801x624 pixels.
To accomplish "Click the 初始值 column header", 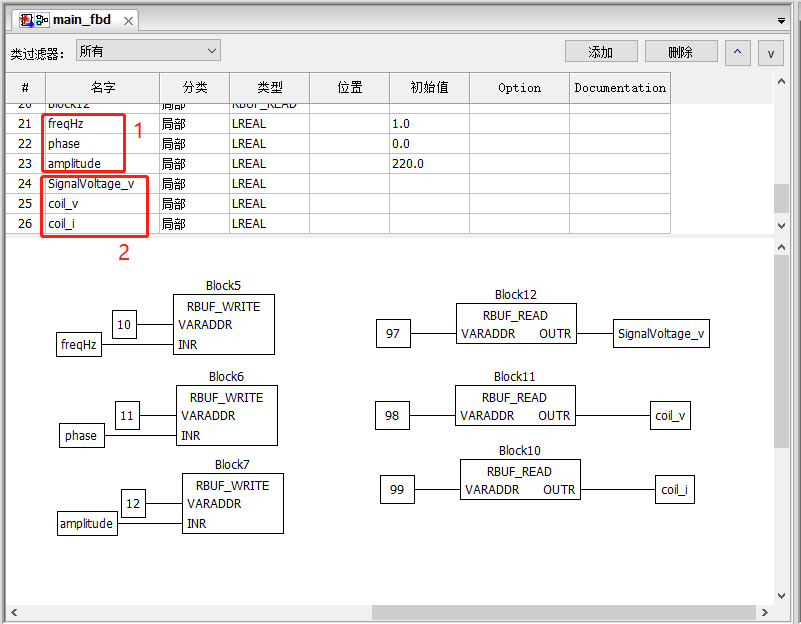I will click(x=430, y=88).
